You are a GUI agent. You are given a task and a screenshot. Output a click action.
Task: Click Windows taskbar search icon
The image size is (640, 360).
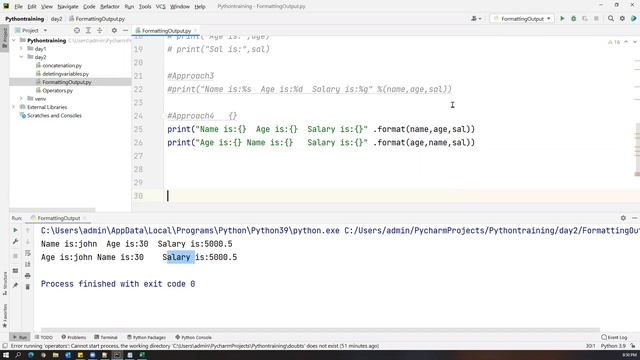18,355
